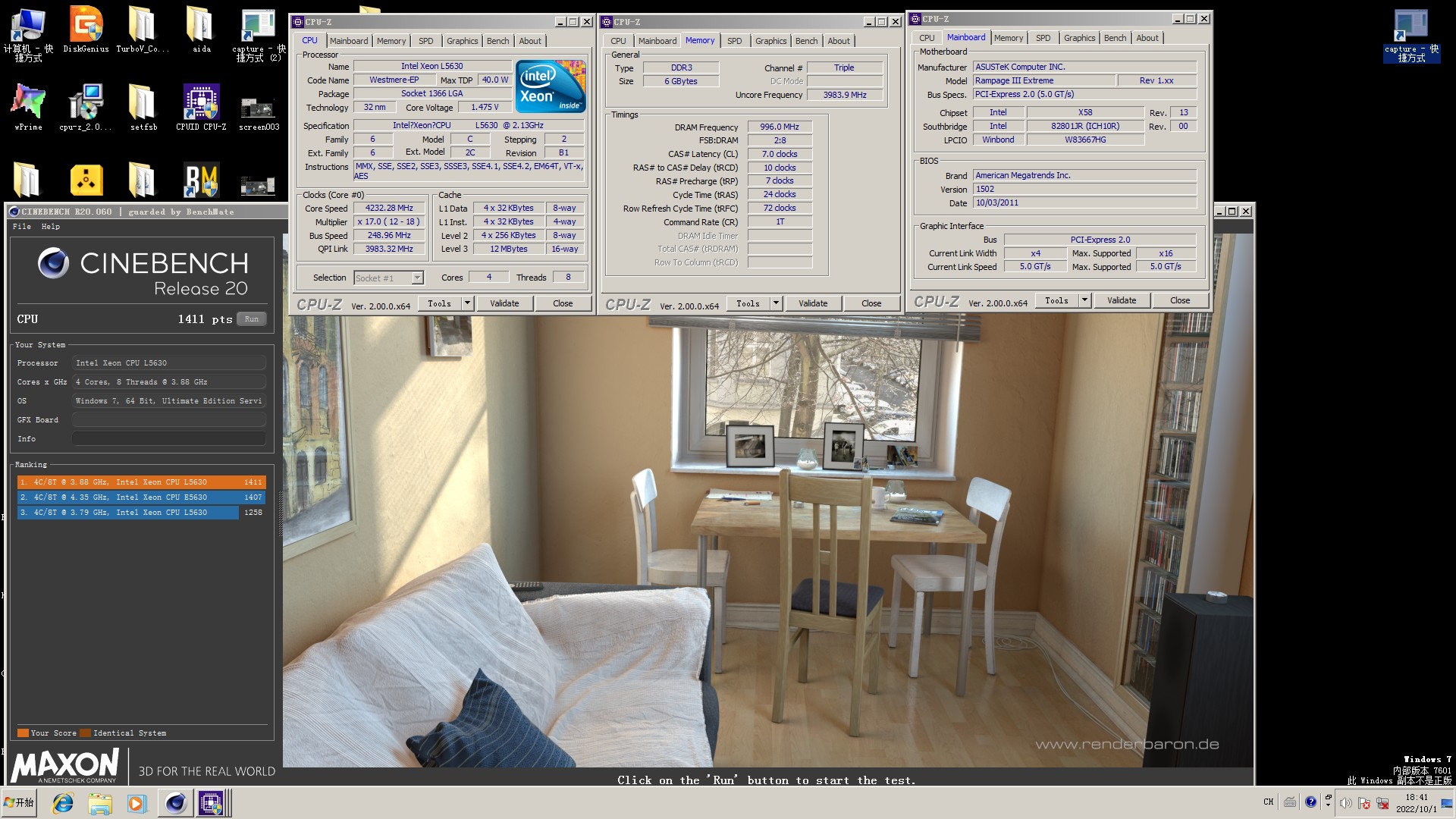Click Tools button in the left CPU-Z window

pos(440,303)
